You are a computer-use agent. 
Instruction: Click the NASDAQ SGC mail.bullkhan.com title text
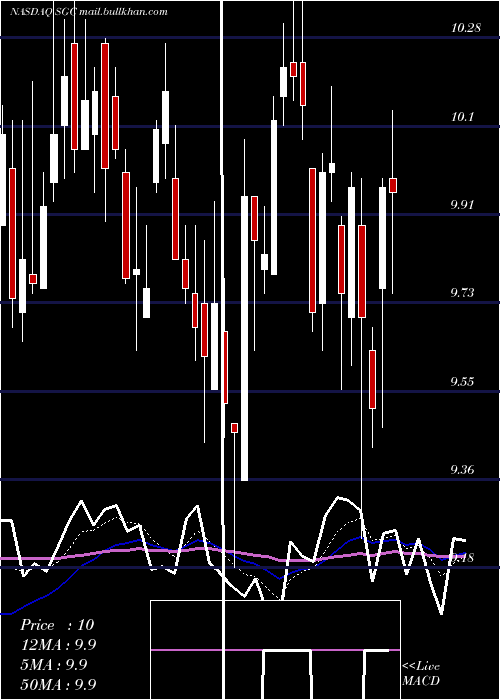[x=89, y=12]
